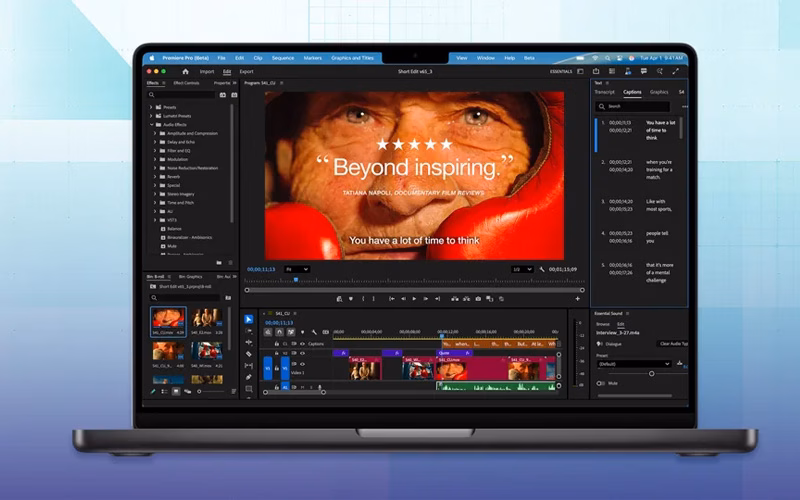
Task: Select the Selection tool in the timeline toolbar
Action: tap(249, 319)
